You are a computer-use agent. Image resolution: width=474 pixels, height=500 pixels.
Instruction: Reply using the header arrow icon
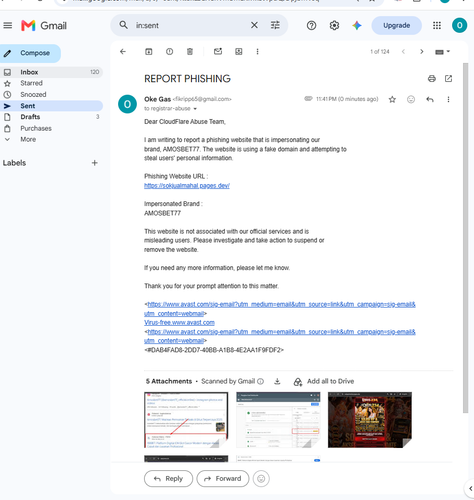[430, 99]
